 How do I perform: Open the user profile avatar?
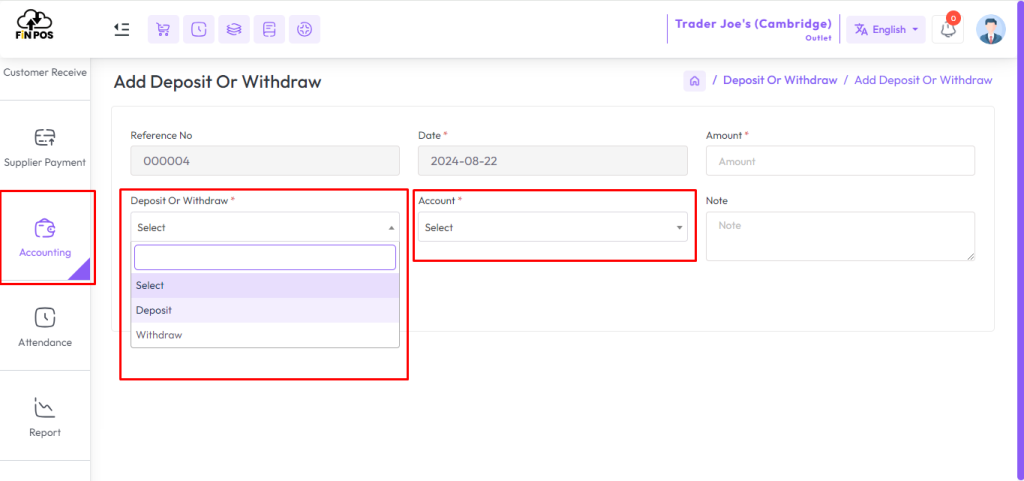991,29
